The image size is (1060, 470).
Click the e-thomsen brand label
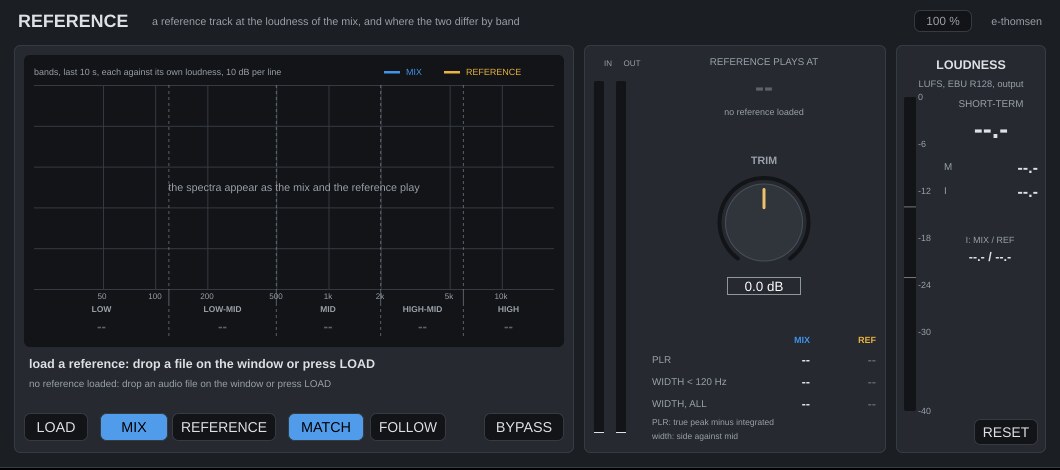pos(1016,21)
